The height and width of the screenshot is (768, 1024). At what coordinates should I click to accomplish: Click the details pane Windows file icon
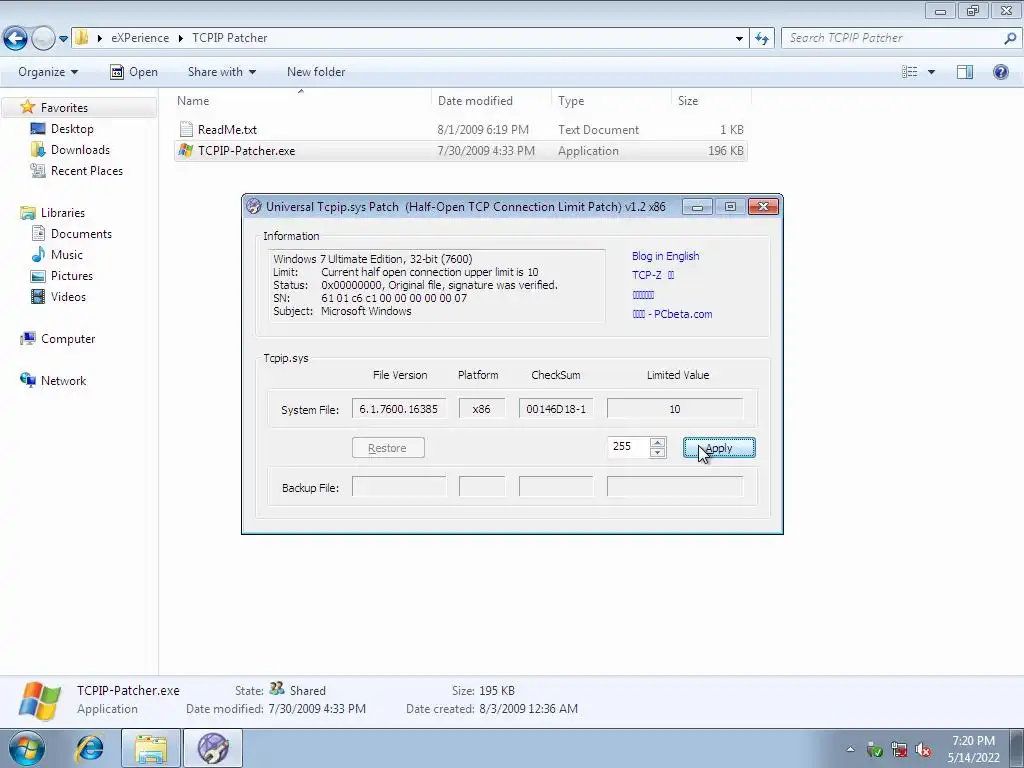[40, 700]
